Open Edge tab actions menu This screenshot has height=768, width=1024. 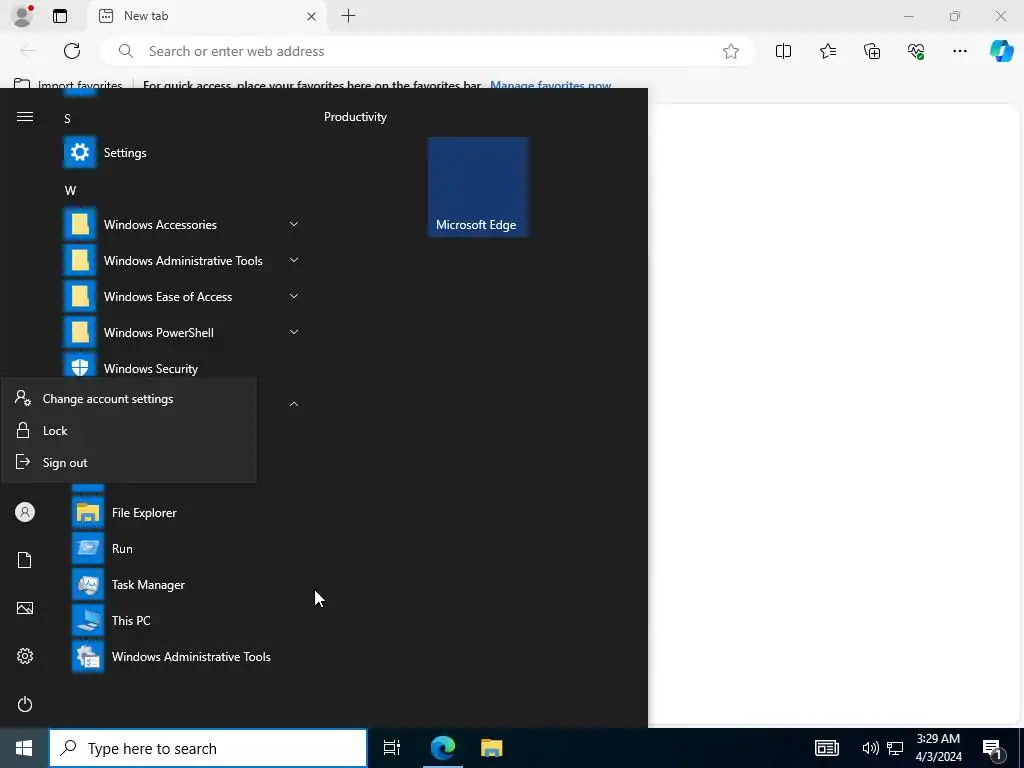click(60, 16)
